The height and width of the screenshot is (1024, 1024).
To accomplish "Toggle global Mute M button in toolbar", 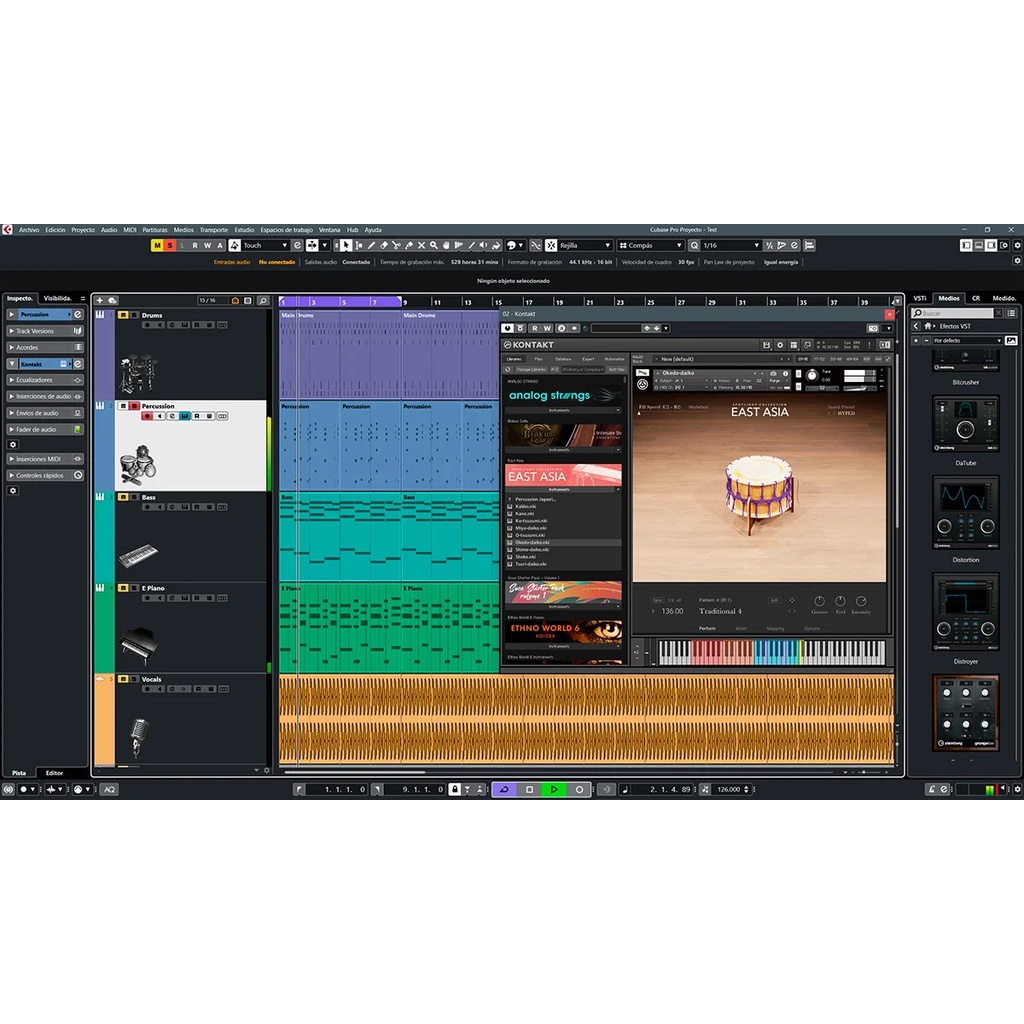I will coord(157,246).
